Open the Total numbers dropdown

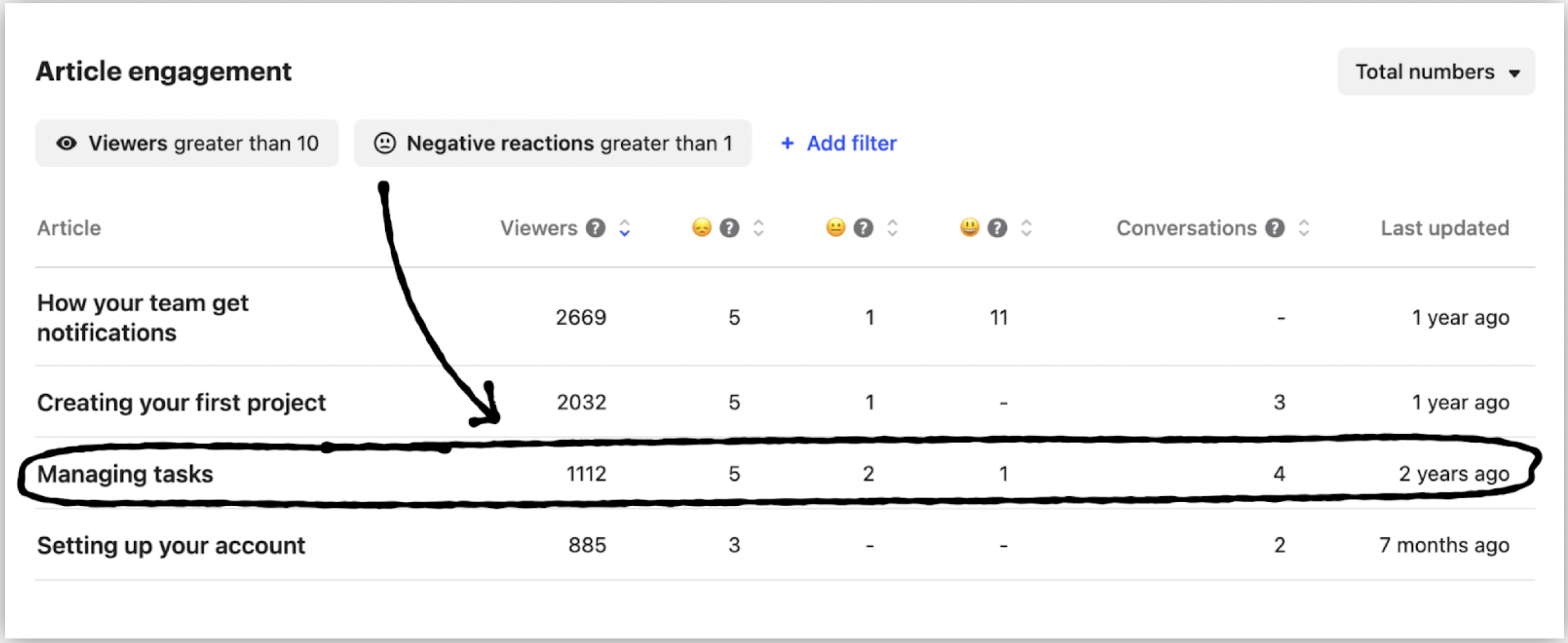1436,71
